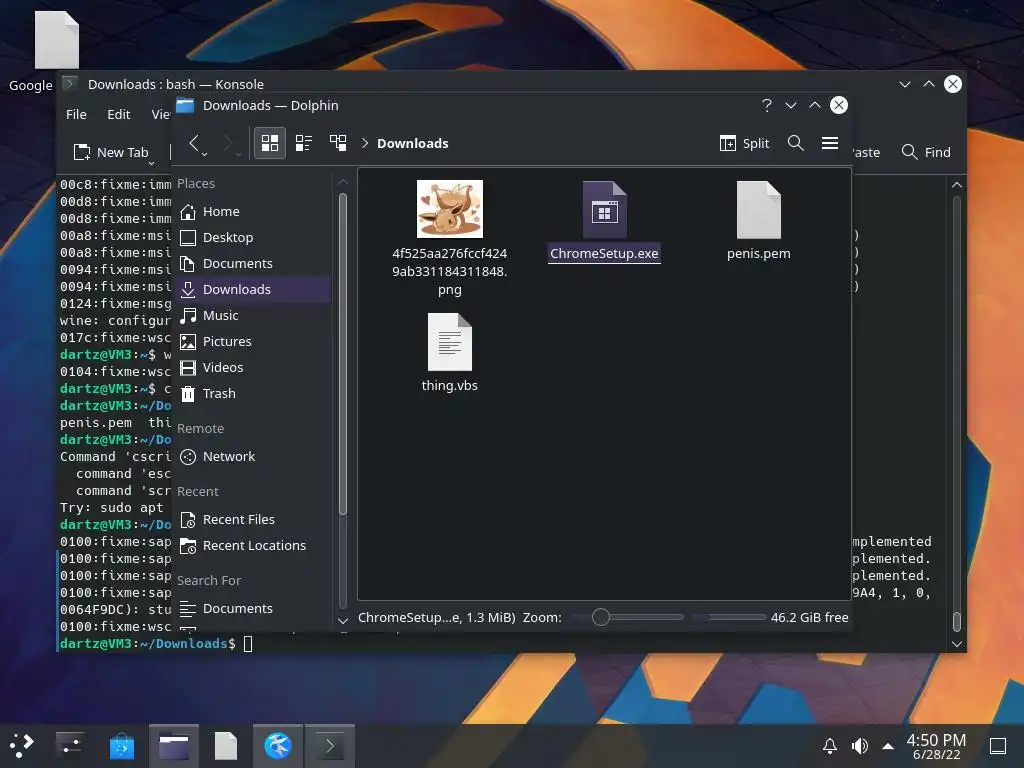The image size is (1024, 768).
Task: Go back in Dolphin navigation
Action: point(194,143)
